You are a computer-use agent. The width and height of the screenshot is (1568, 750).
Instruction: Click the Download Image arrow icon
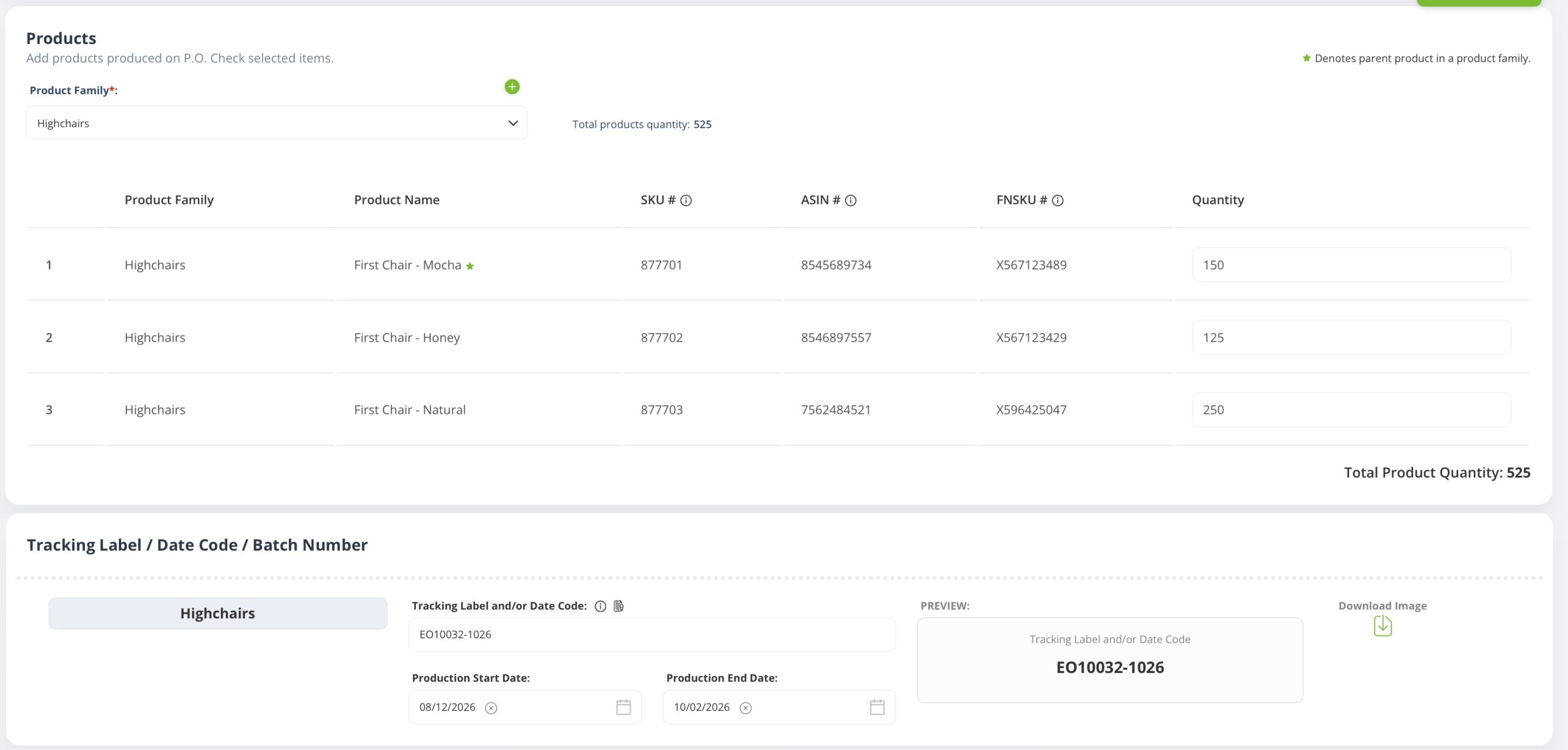(1382, 626)
